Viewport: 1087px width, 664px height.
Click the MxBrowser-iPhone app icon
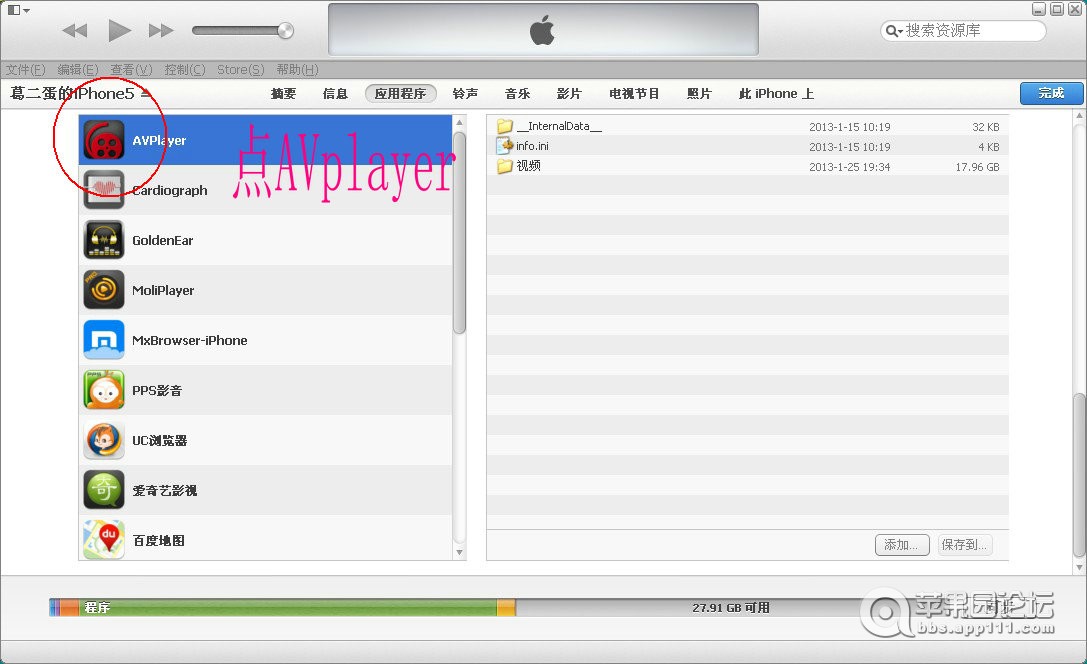click(104, 340)
